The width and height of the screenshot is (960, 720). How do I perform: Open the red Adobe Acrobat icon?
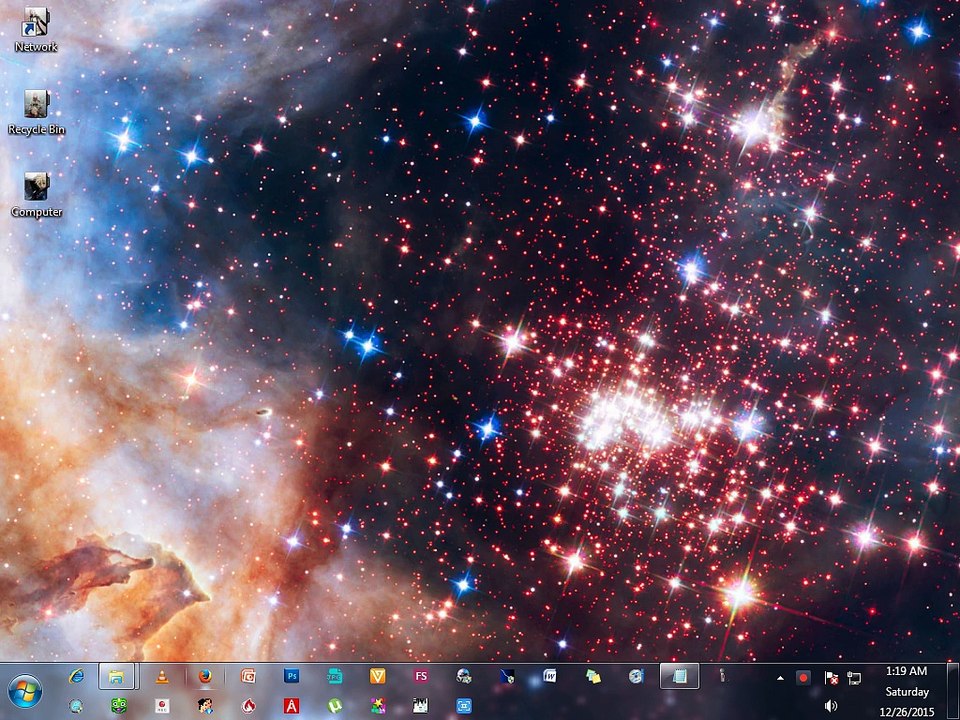pyautogui.click(x=291, y=706)
